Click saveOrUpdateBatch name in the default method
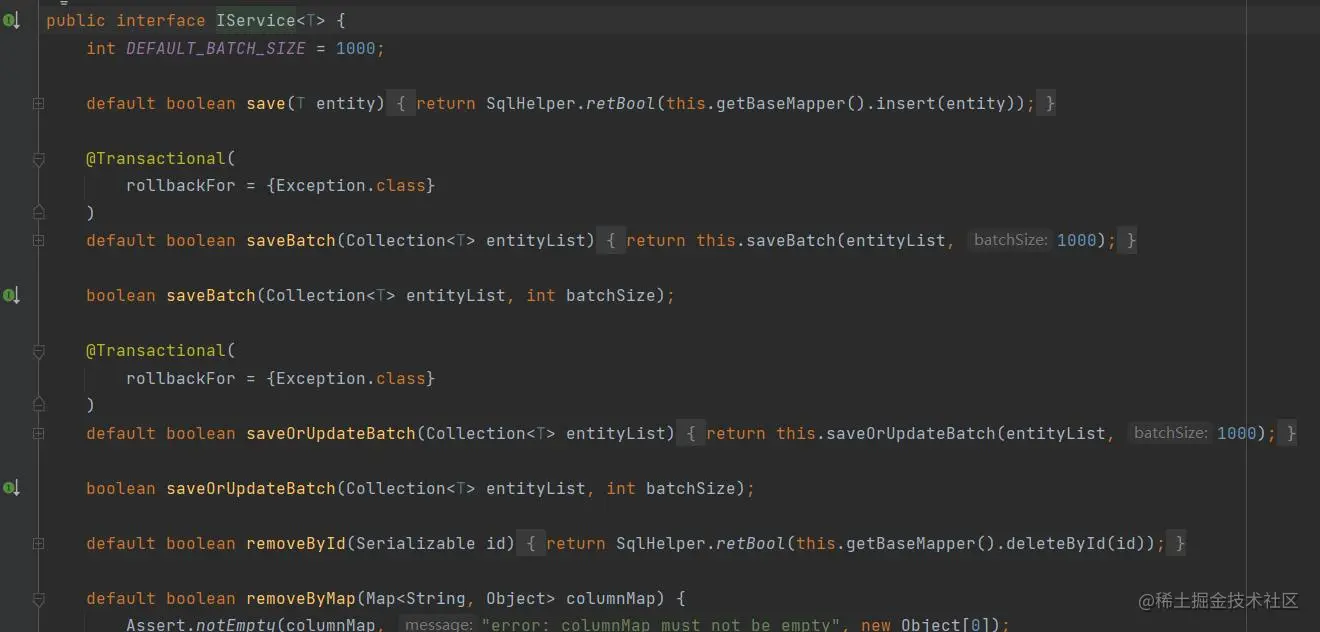The height and width of the screenshot is (632, 1320). (331, 433)
